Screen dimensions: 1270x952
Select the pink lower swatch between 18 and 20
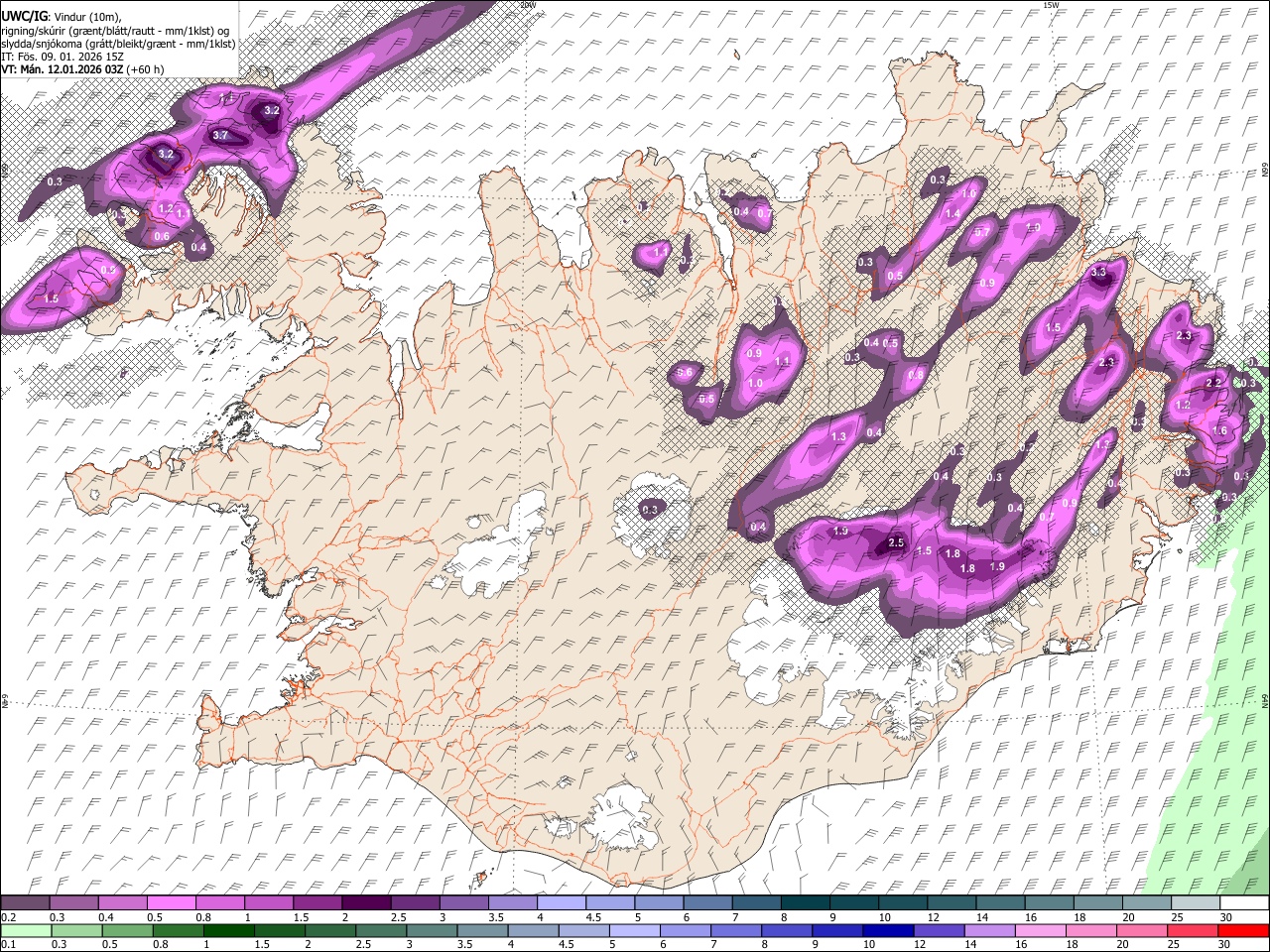1091,930
